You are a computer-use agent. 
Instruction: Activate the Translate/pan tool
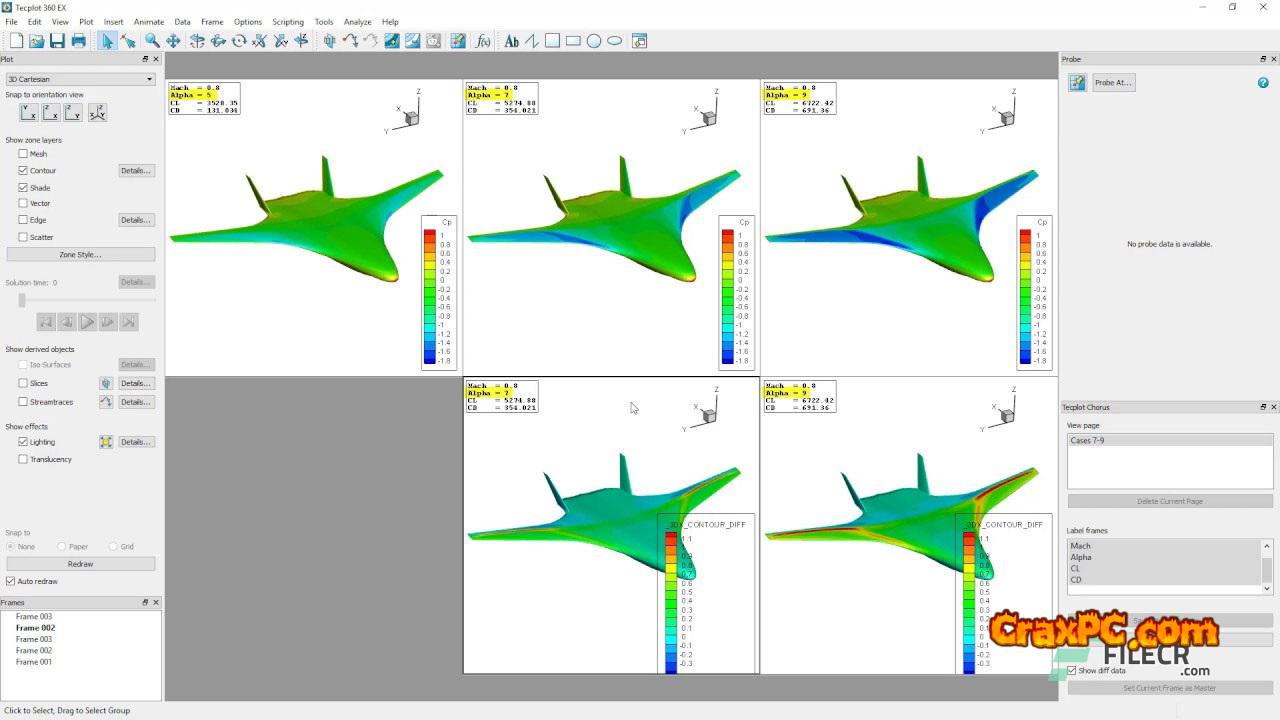coord(173,41)
